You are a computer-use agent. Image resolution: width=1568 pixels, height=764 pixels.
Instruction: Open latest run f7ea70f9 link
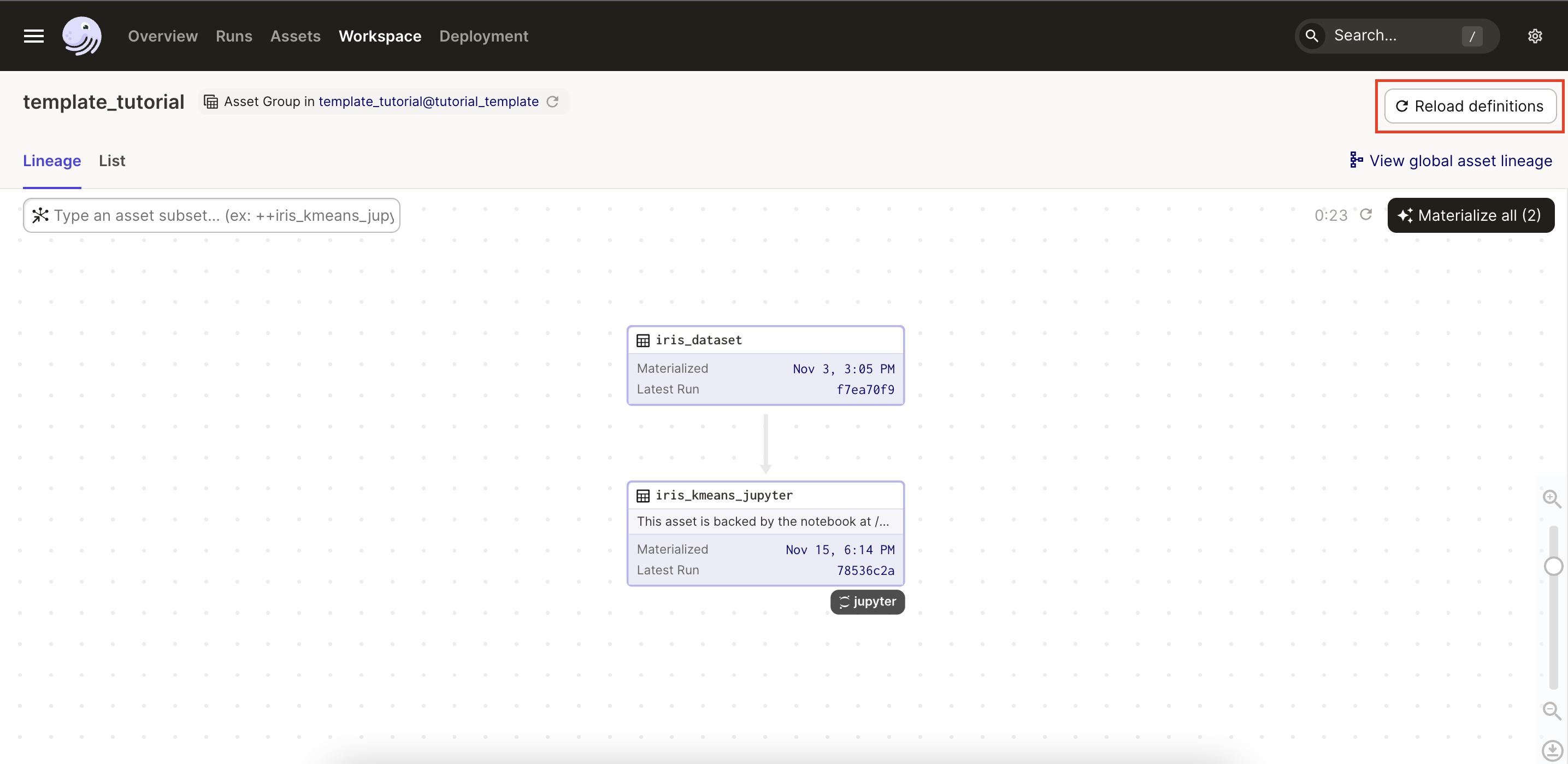[865, 390]
